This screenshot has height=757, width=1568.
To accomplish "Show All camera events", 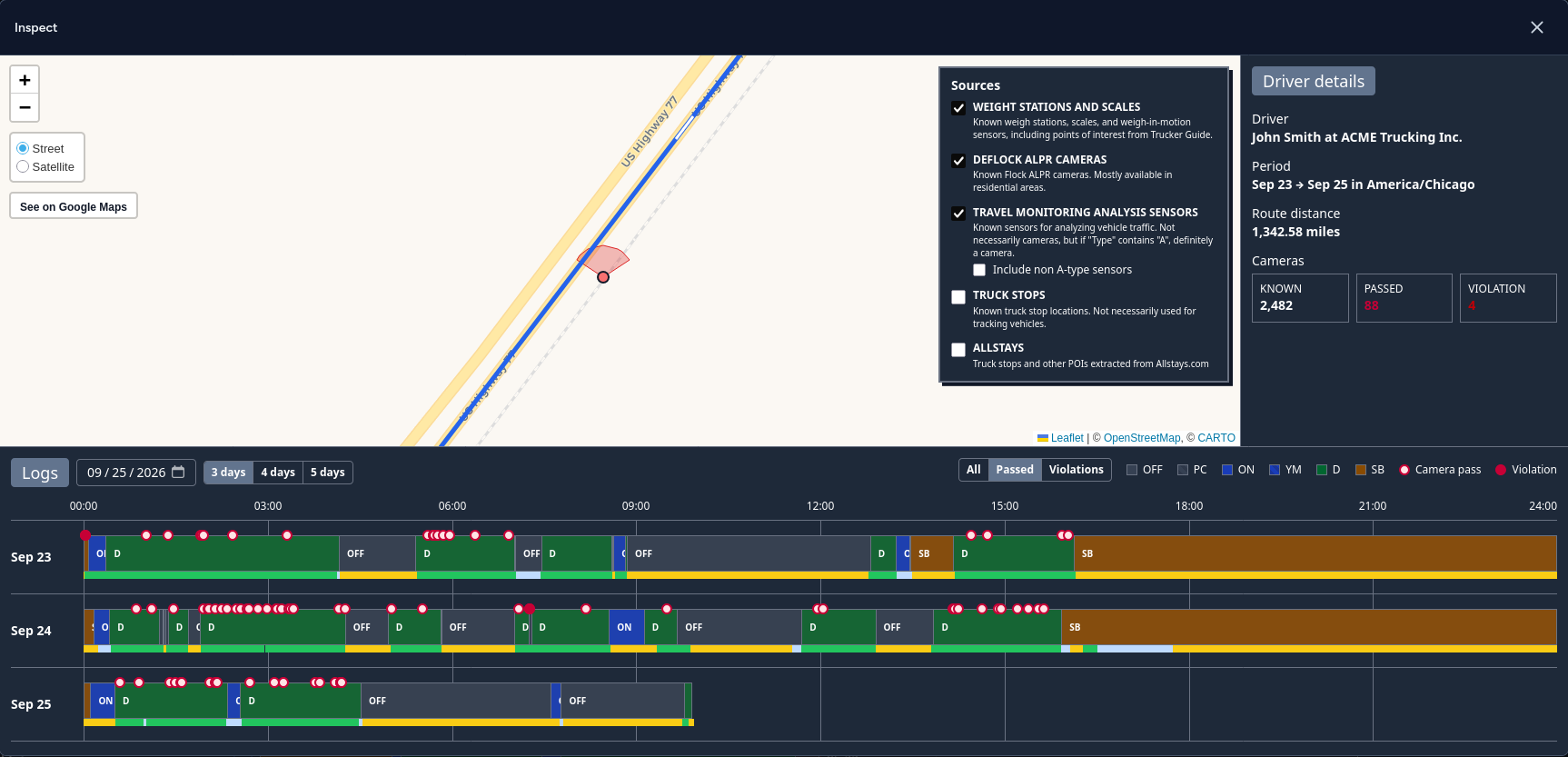I will pos(974,470).
